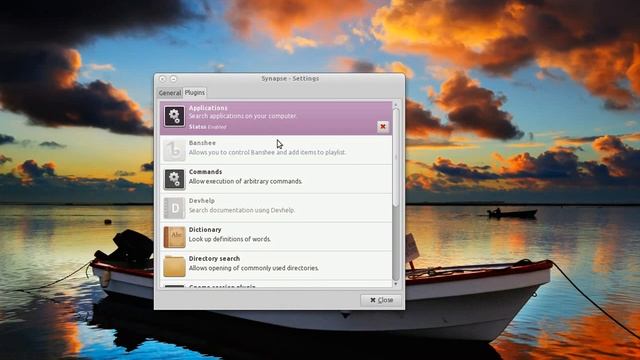Click the scrollbar down arrow
Screen dimensions: 640x360
pos(395,283)
